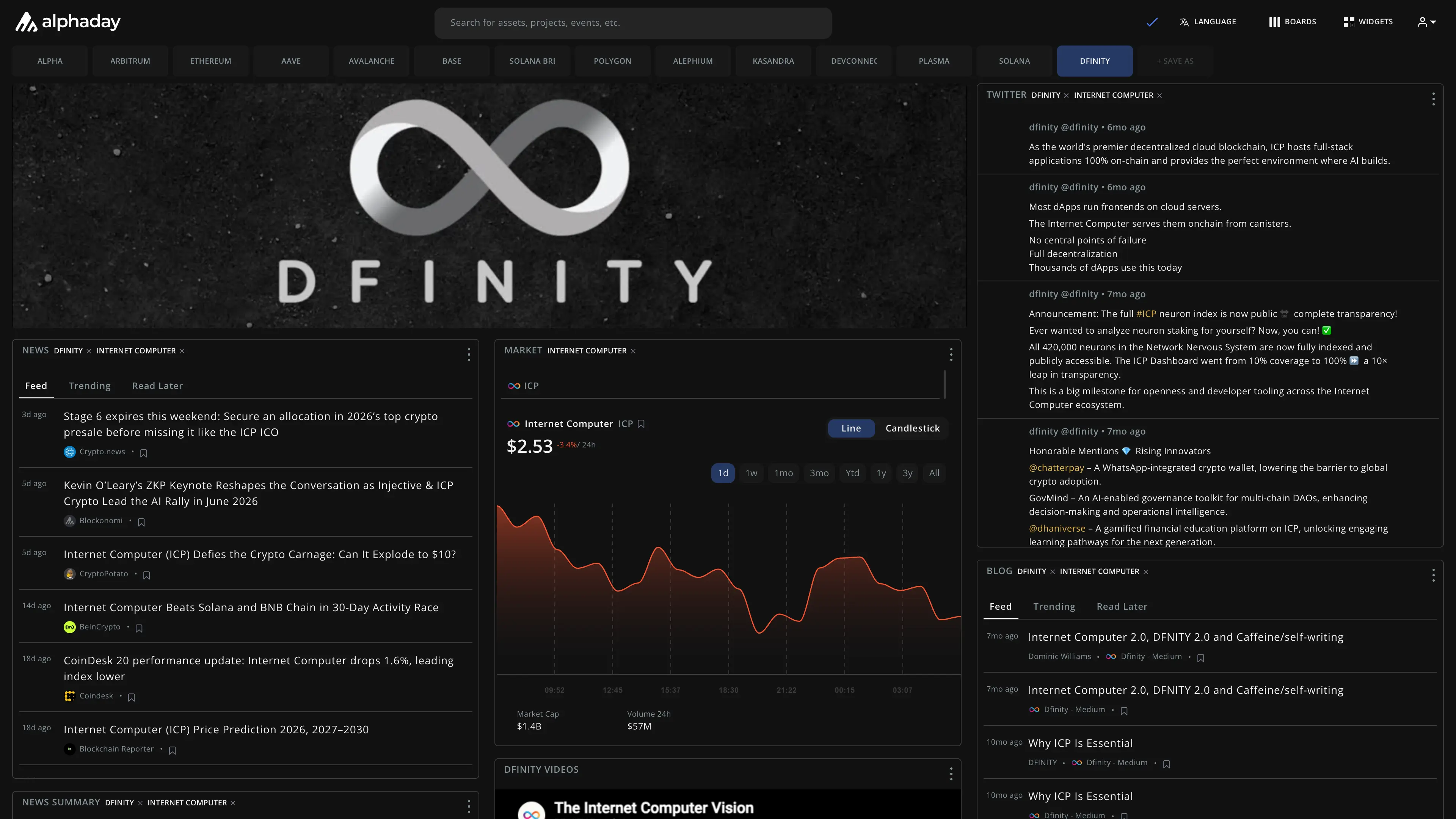This screenshot has width=1456, height=819.
Task: Set chart range to Ytd
Action: pos(852,473)
